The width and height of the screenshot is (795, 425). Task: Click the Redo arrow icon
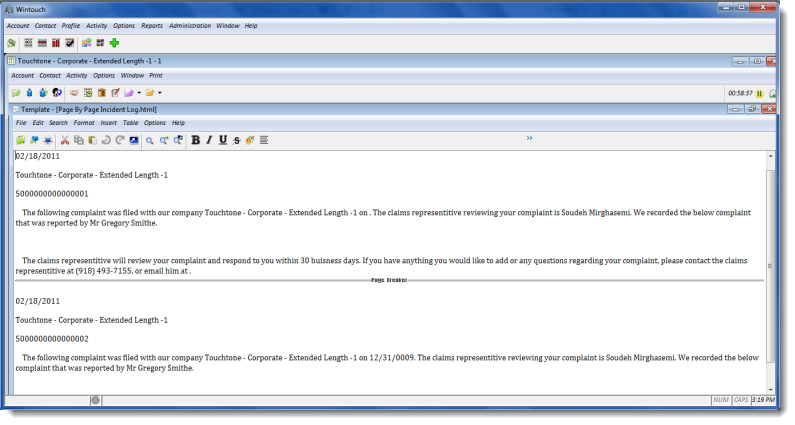pyautogui.click(x=120, y=140)
